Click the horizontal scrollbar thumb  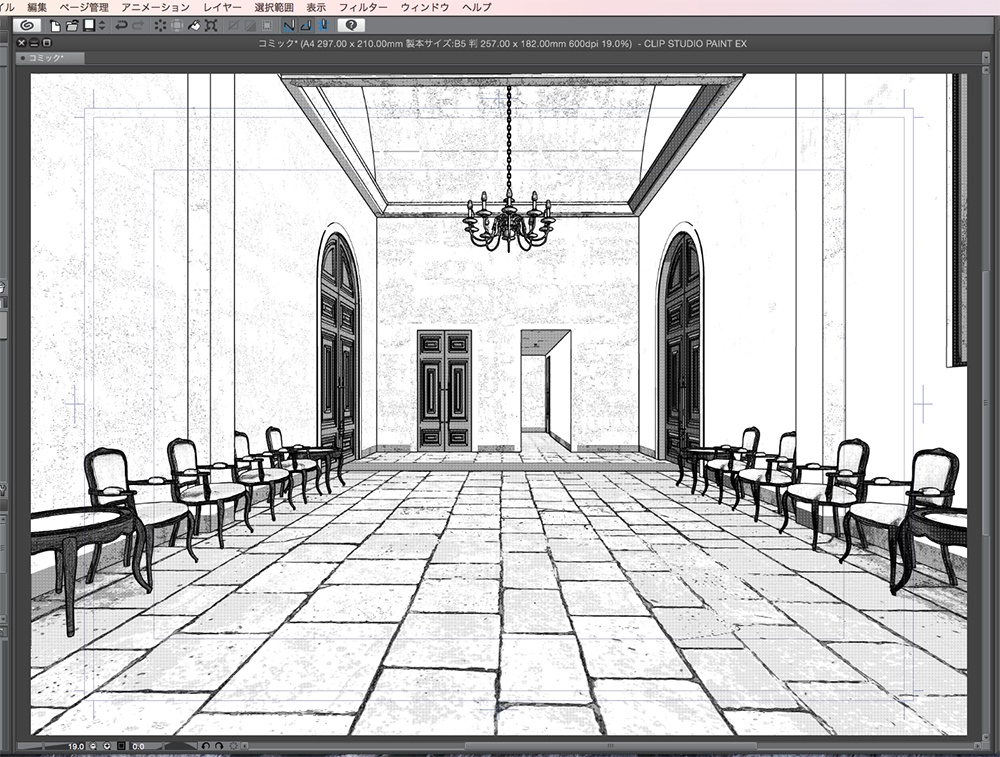click(610, 746)
